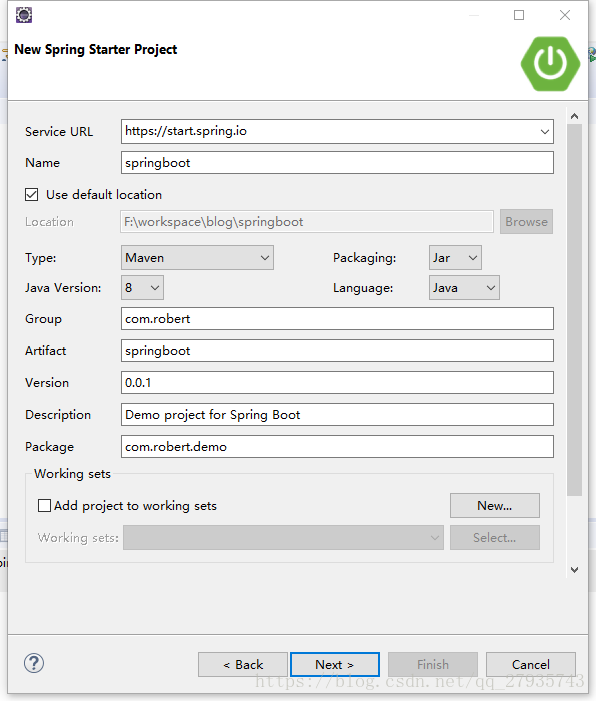Open the Type Maven dropdown
The width and height of the screenshot is (596, 701).
click(197, 258)
